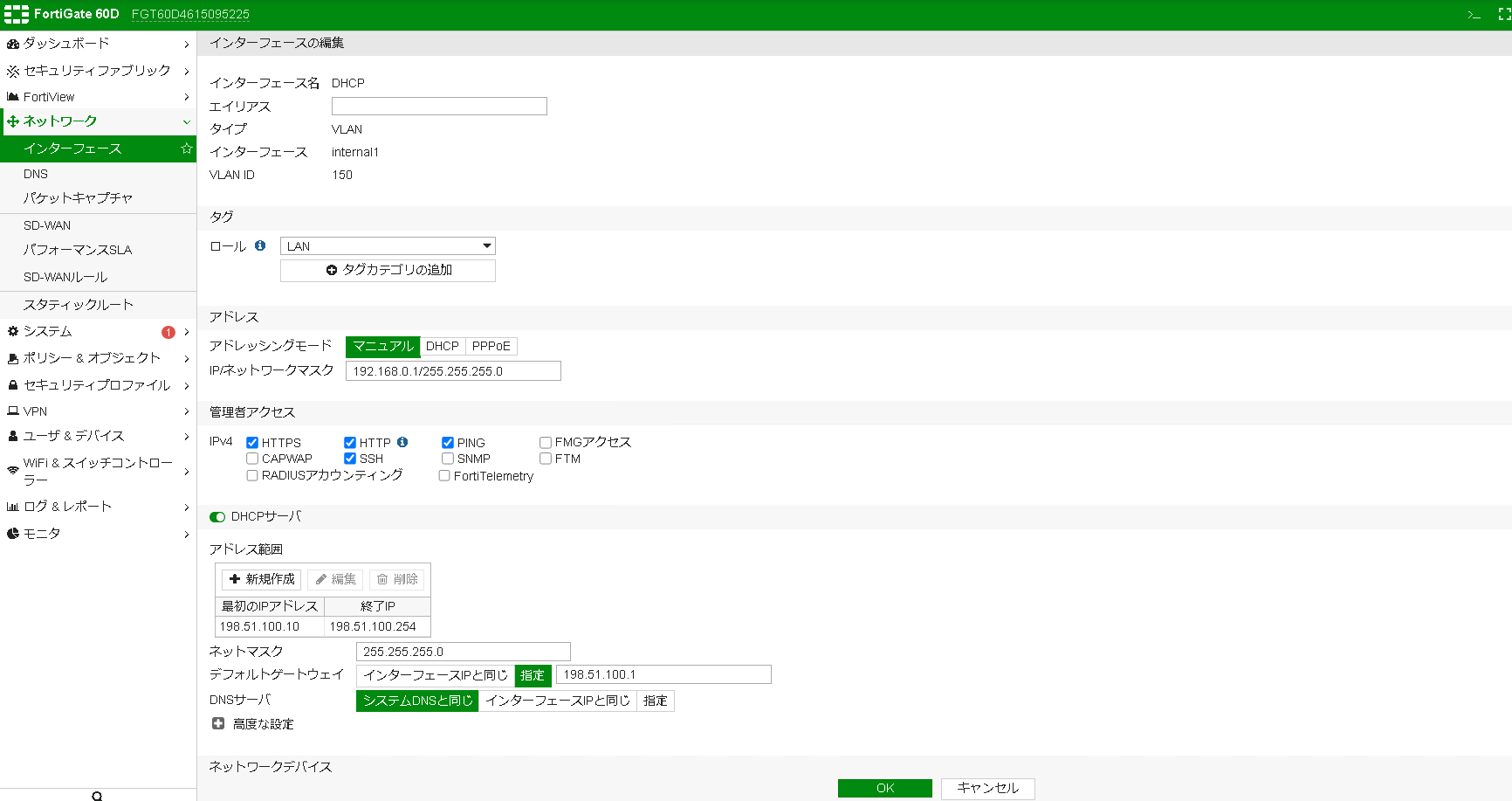Click the System gear icon
Viewport: 1512px width, 801px height.
click(x=12, y=332)
